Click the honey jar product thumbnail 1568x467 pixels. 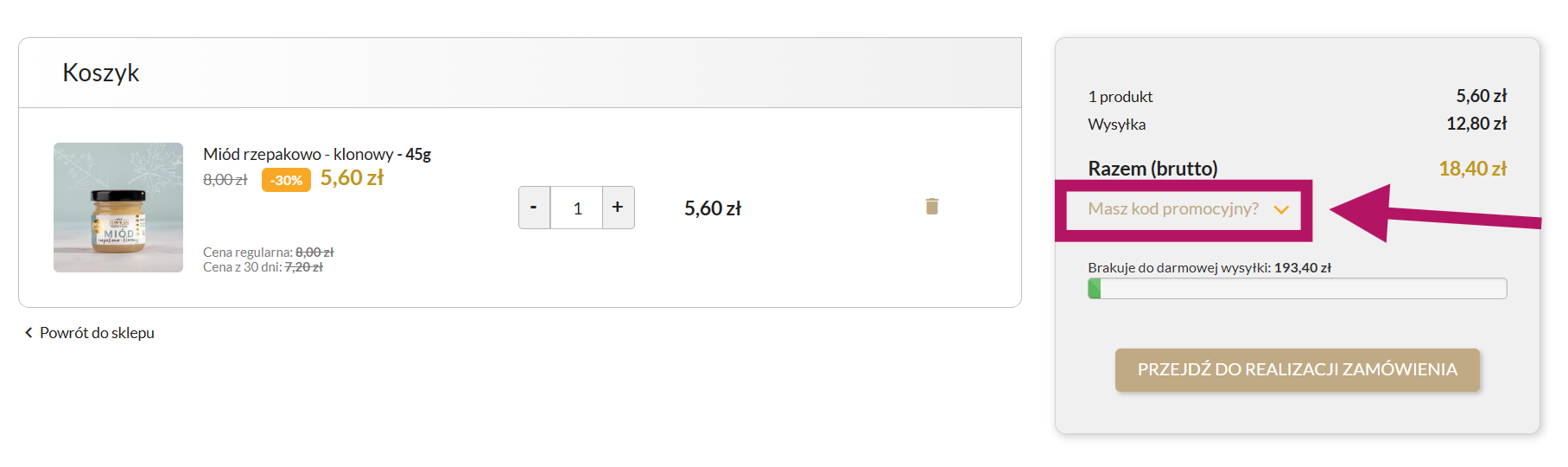coord(118,208)
